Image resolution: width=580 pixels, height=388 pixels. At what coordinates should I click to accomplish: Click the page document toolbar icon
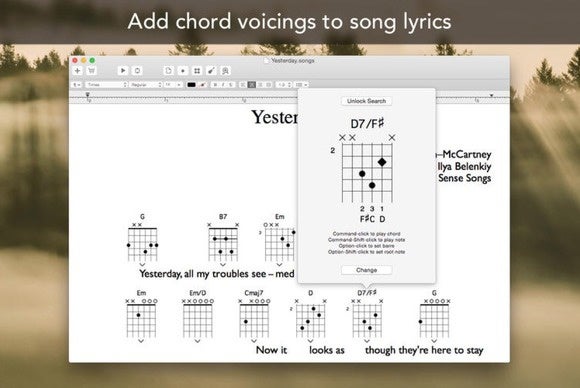click(168, 71)
